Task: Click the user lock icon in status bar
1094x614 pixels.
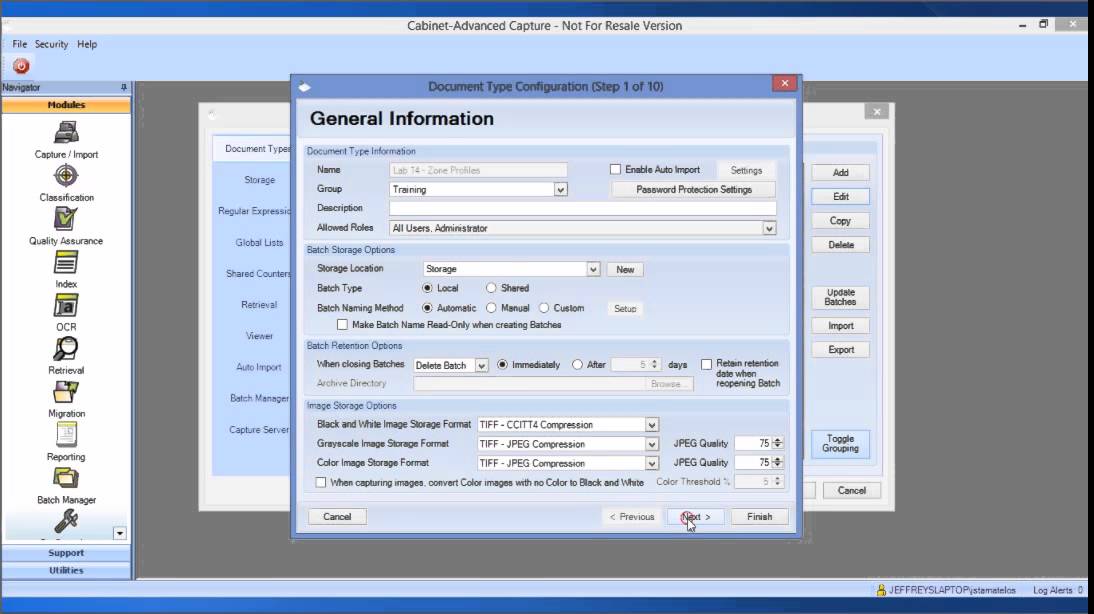Action: [881, 590]
